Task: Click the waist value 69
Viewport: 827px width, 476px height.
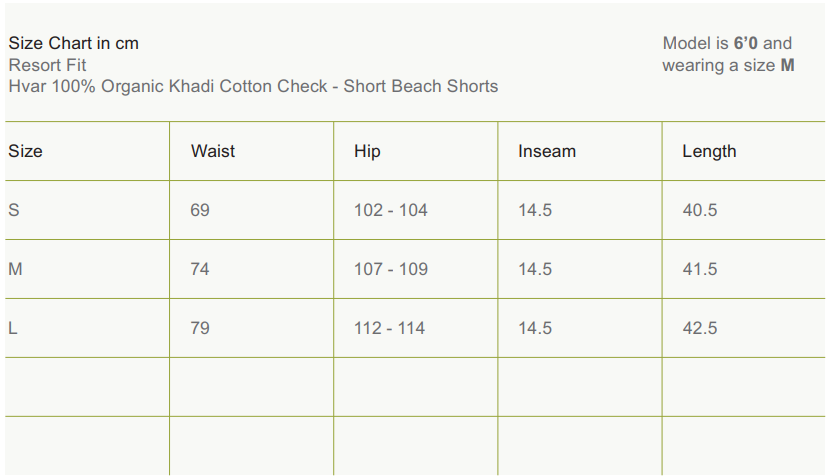Action: click(200, 210)
